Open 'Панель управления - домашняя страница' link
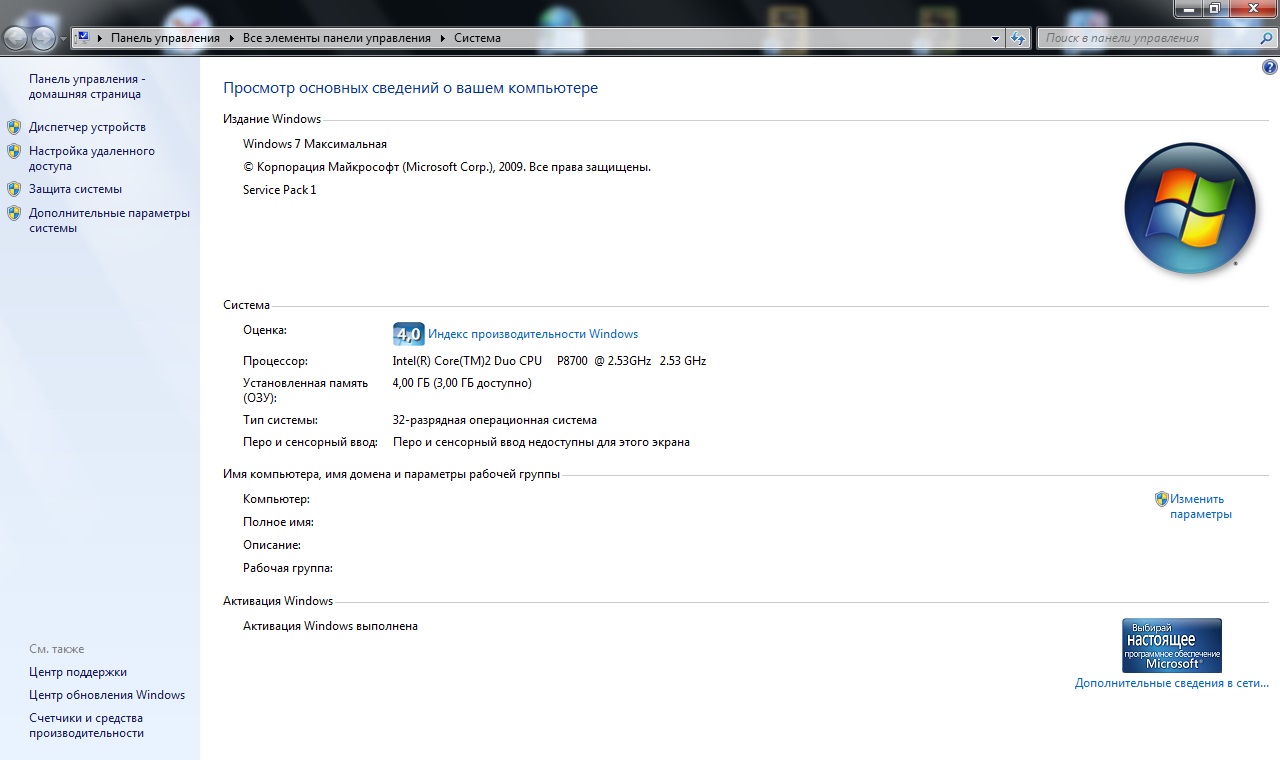Image resolution: width=1280 pixels, height=760 pixels. [x=87, y=86]
